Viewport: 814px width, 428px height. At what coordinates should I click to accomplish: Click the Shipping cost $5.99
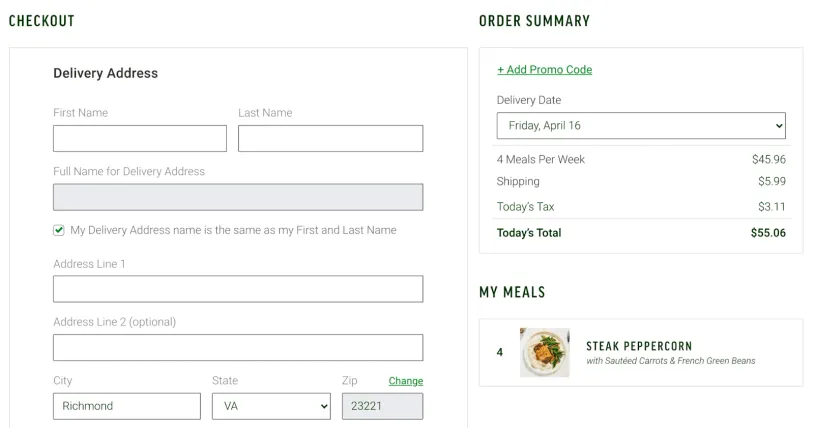tap(771, 182)
